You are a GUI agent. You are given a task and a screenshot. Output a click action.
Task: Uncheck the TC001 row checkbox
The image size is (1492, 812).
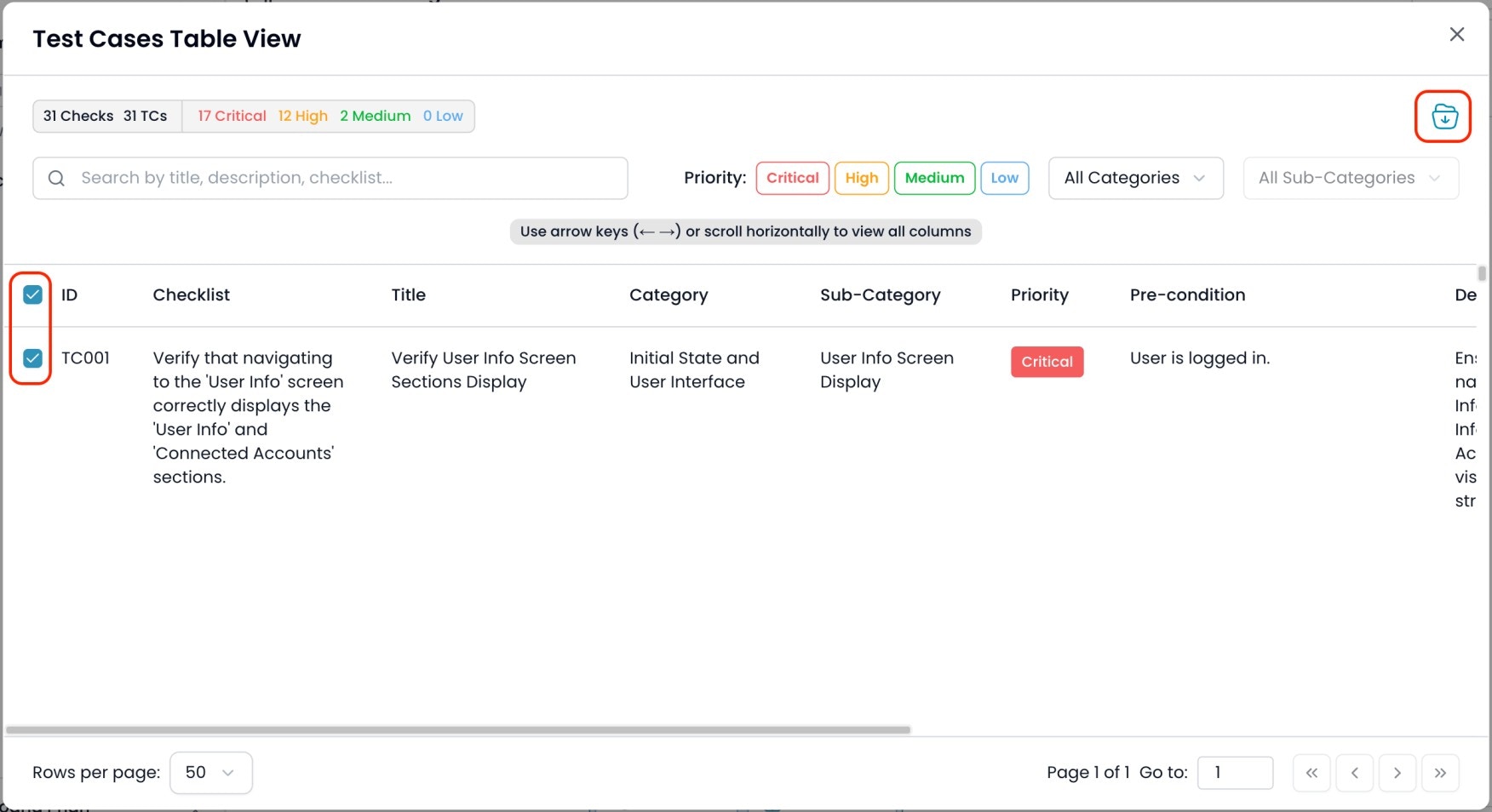click(32, 358)
